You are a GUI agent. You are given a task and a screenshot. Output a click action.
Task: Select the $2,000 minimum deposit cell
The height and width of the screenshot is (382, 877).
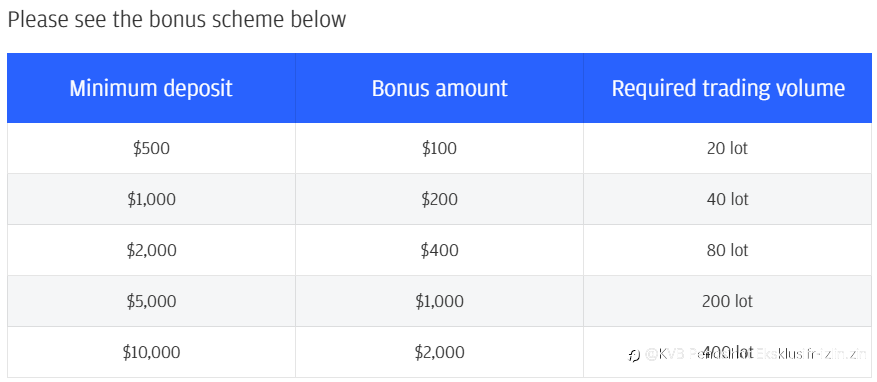click(x=151, y=250)
